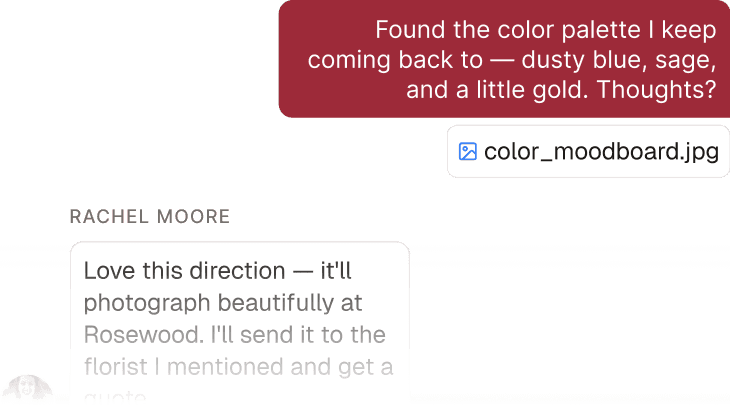Click the word "keep" in sent message
This screenshot has width=730, height=406.
click(x=689, y=31)
